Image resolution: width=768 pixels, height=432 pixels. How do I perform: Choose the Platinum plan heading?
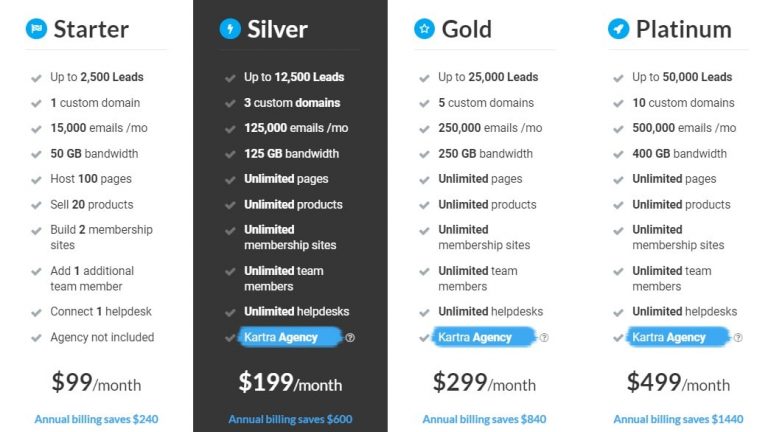pyautogui.click(x=684, y=29)
